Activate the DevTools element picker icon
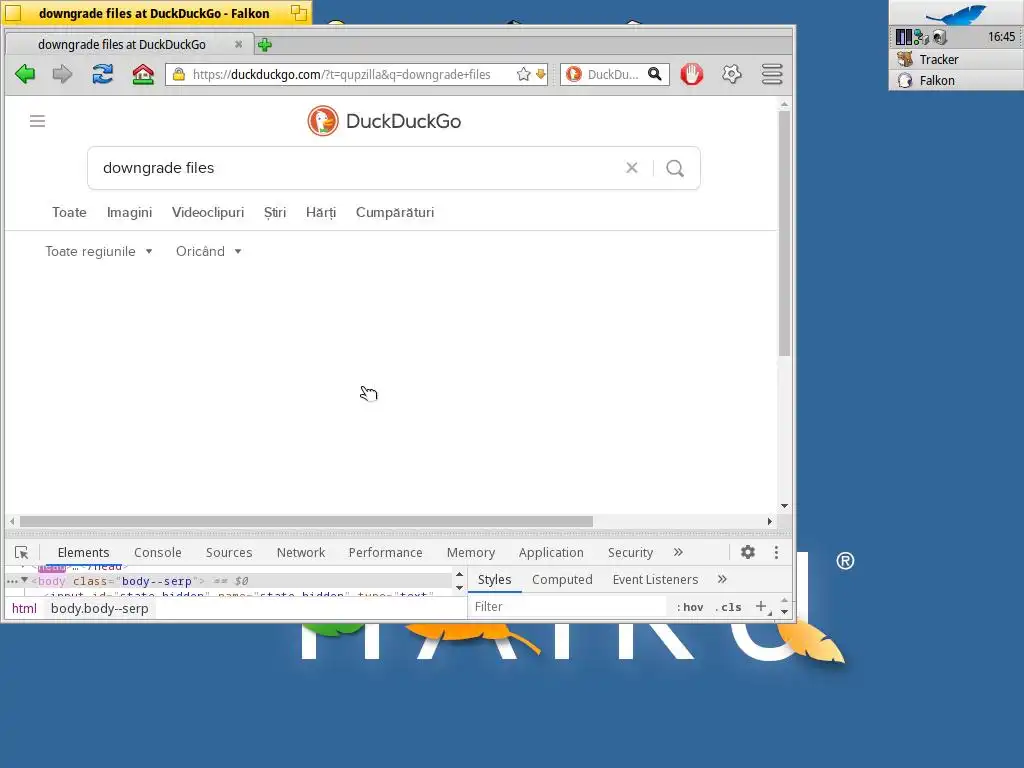 coord(22,552)
